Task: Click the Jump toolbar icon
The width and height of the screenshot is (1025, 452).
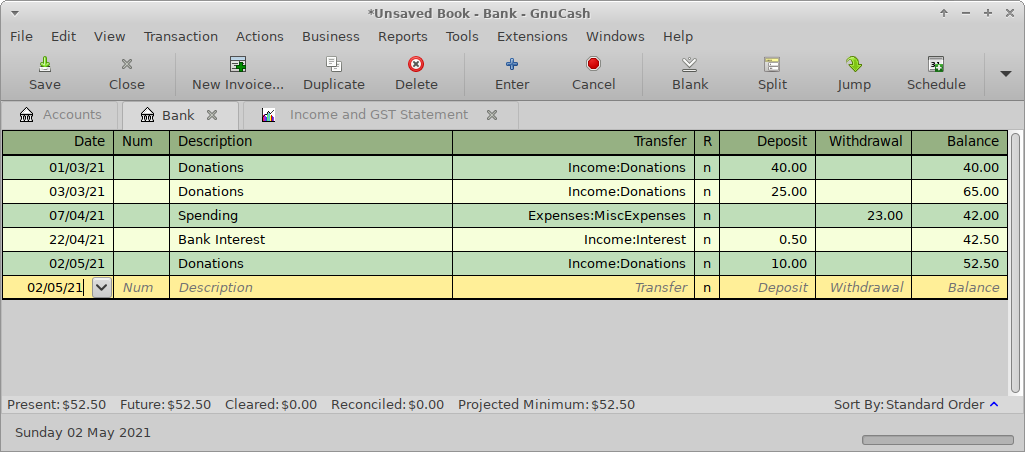Action: click(x=854, y=64)
